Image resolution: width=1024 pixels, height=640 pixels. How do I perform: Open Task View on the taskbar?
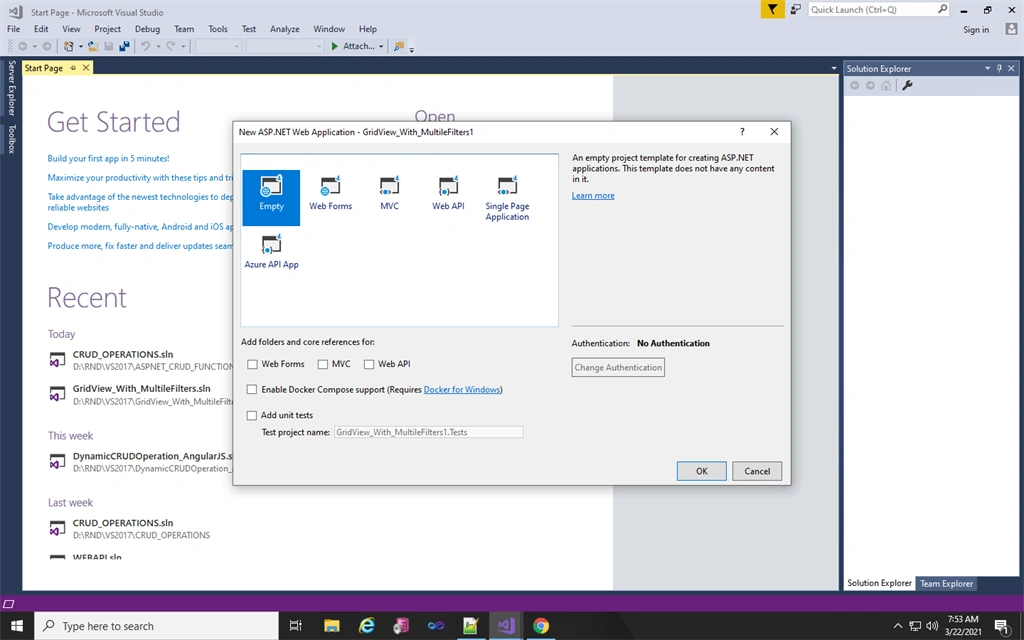coord(296,626)
